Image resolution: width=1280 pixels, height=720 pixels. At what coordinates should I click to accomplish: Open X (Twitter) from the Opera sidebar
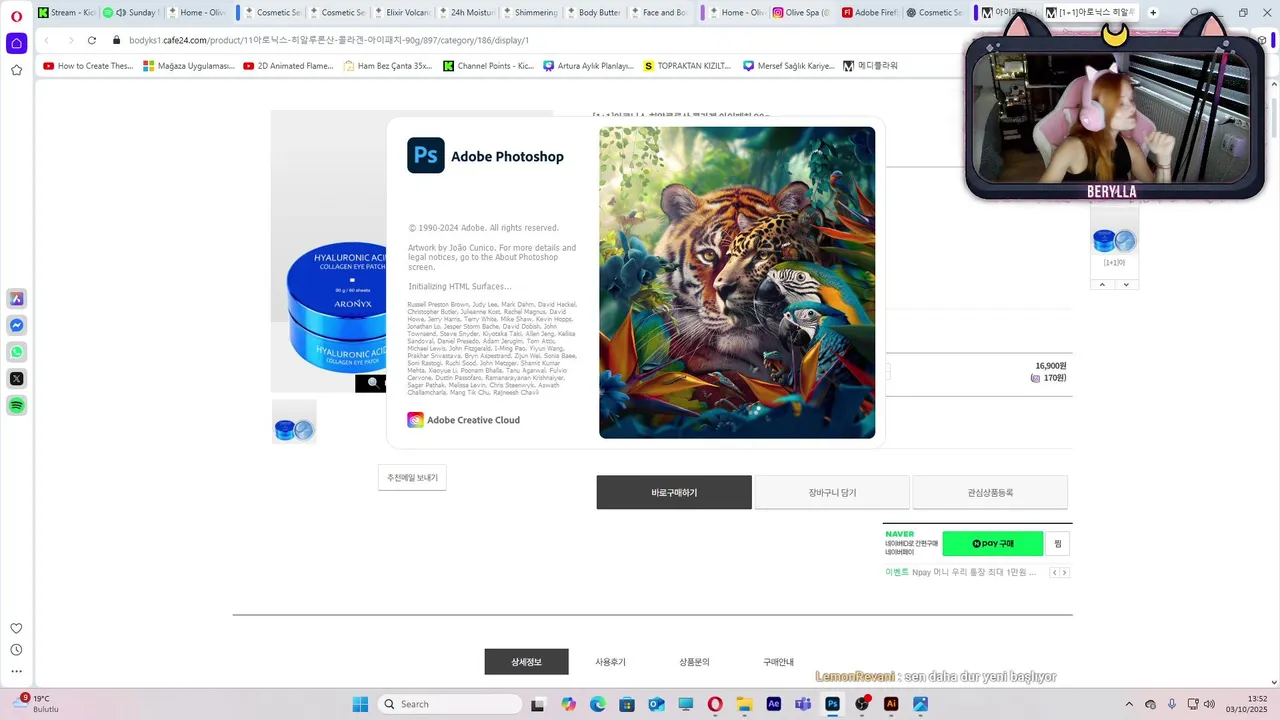click(x=16, y=379)
